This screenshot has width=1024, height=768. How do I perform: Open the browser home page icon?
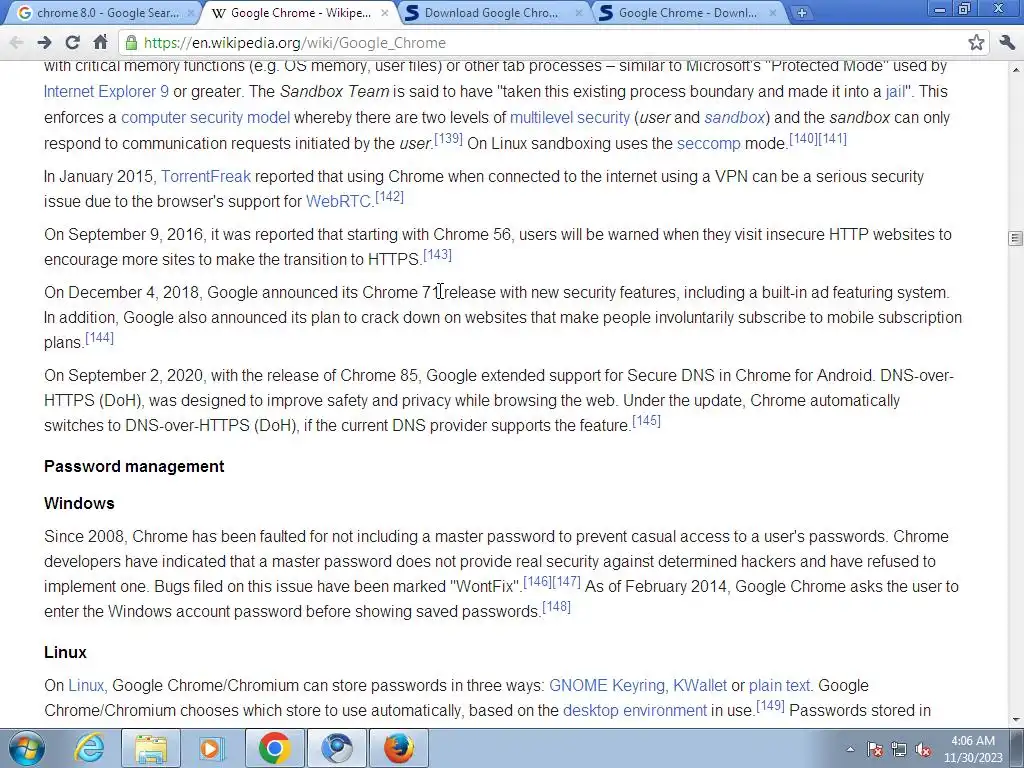[100, 43]
